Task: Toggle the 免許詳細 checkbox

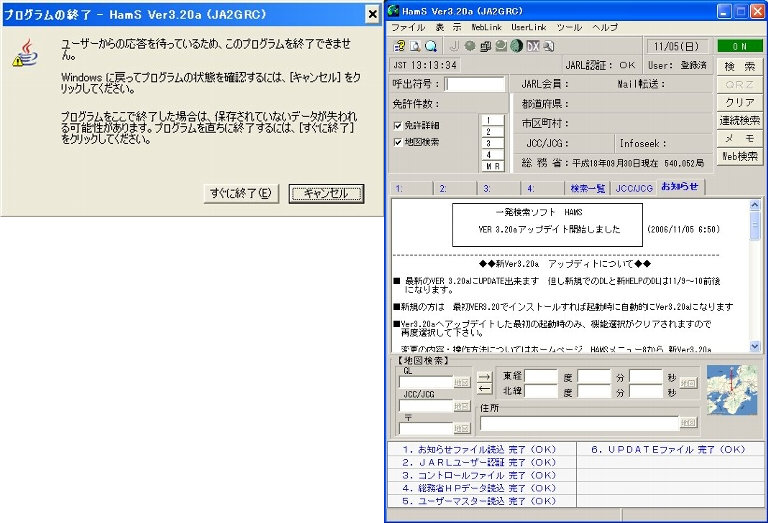Action: point(398,126)
